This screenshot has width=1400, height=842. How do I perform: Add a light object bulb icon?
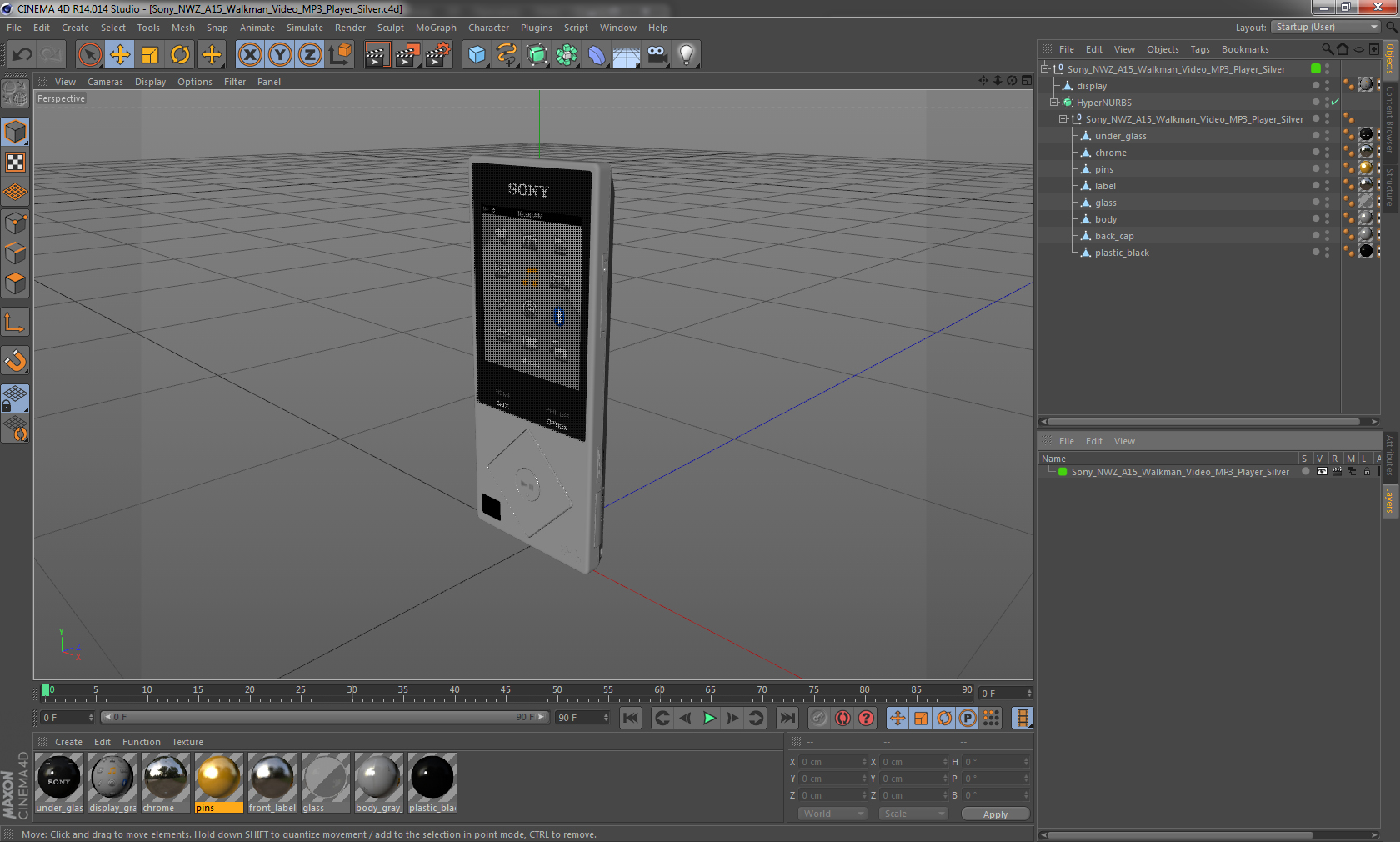point(687,55)
